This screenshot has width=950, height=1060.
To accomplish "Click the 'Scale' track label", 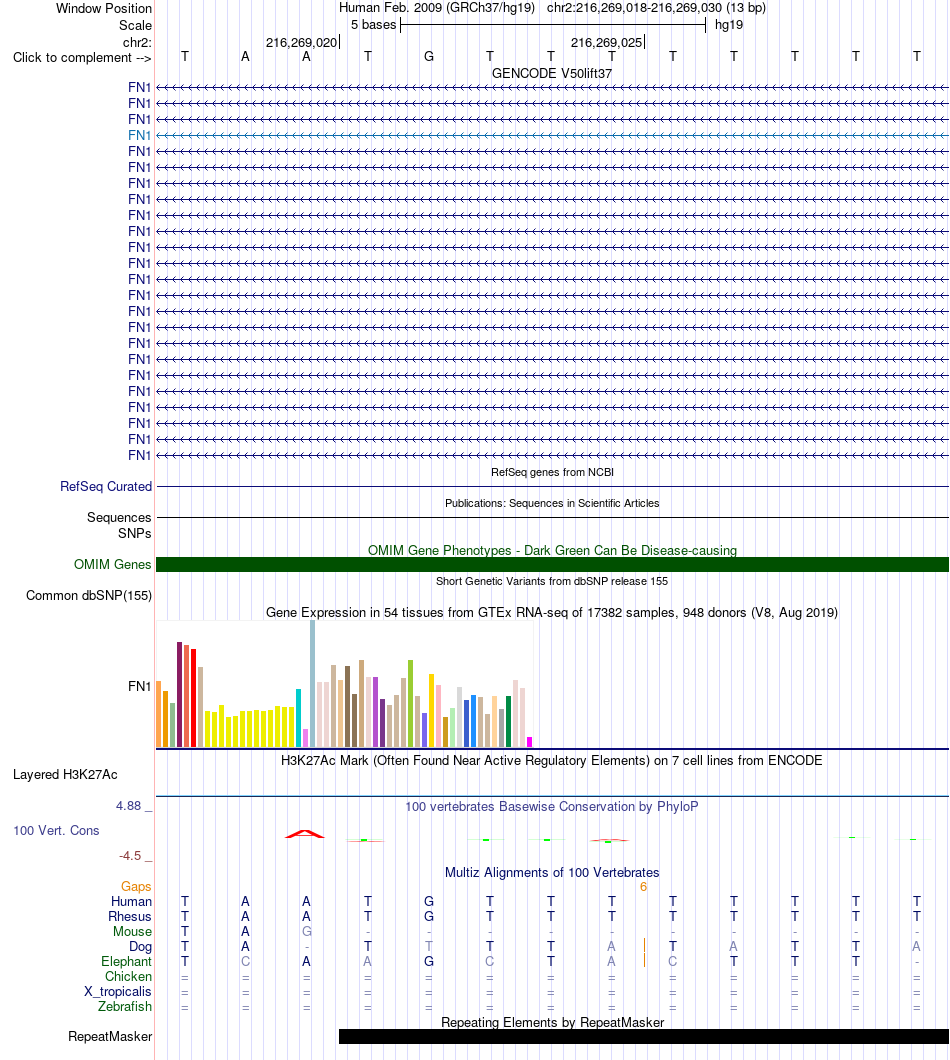I will pos(135,26).
